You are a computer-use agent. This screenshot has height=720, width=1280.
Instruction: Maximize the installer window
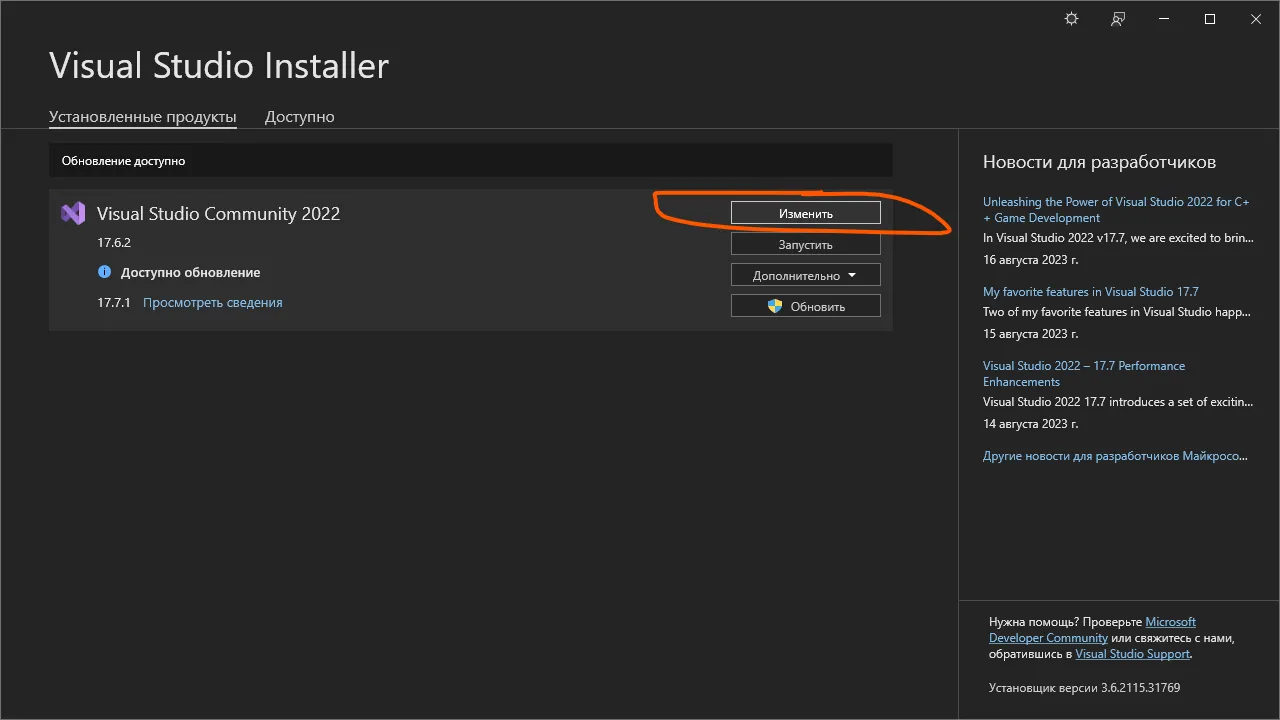pyautogui.click(x=1210, y=19)
